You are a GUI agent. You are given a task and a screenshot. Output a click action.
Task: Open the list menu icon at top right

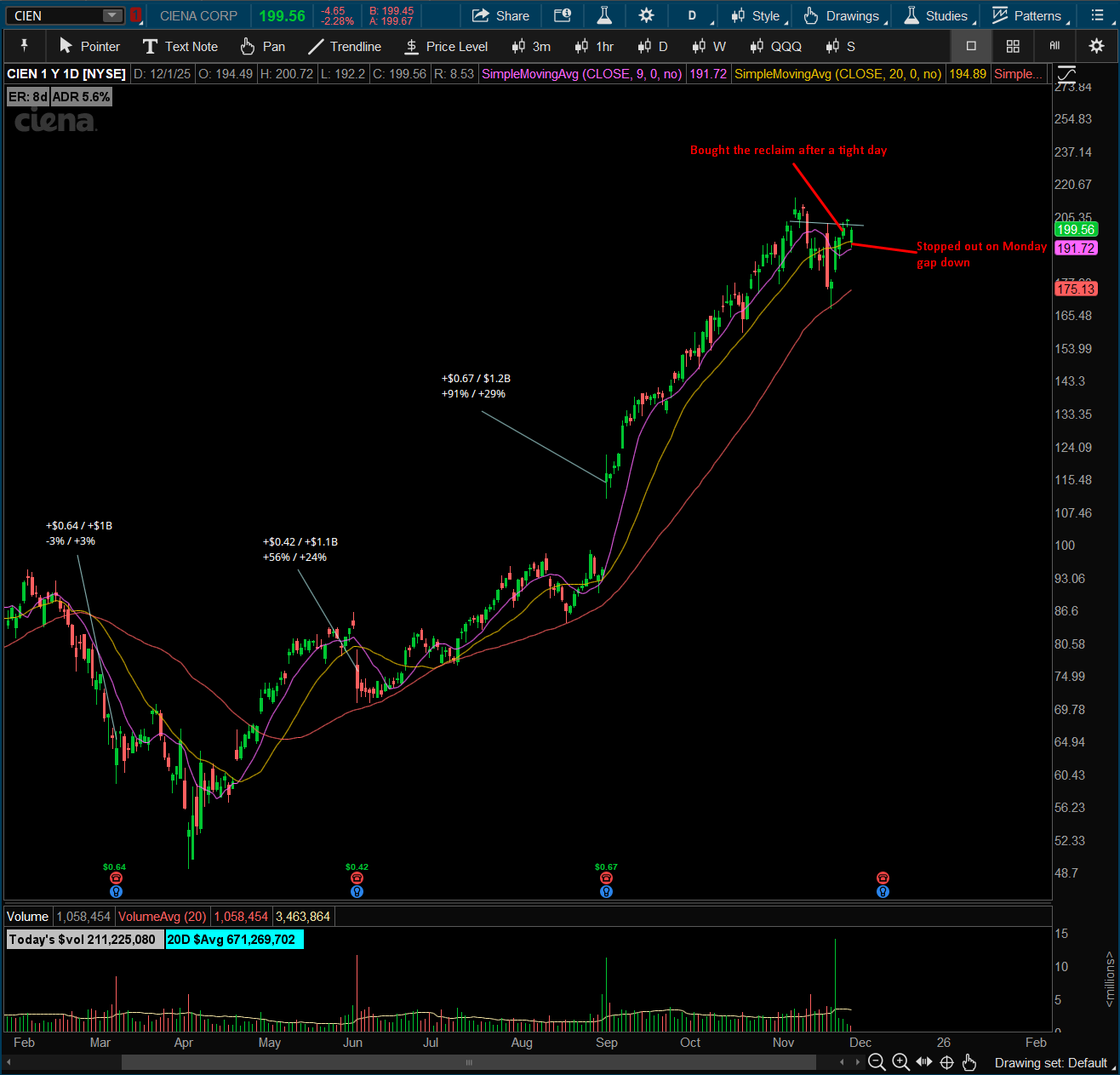[x=1097, y=15]
